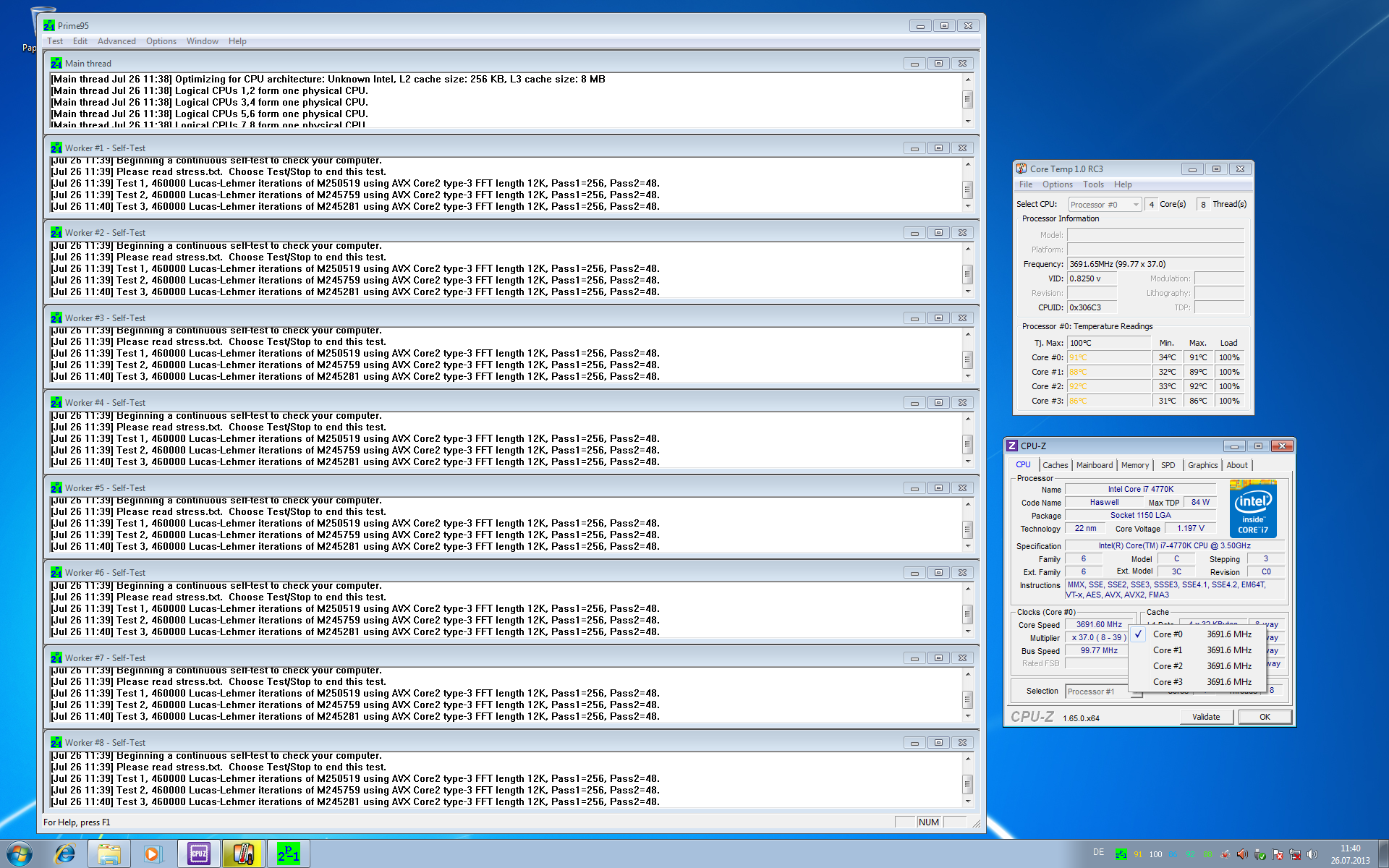1389x868 pixels.
Task: Click the Prime95 taskbar icon
Action: point(288,854)
